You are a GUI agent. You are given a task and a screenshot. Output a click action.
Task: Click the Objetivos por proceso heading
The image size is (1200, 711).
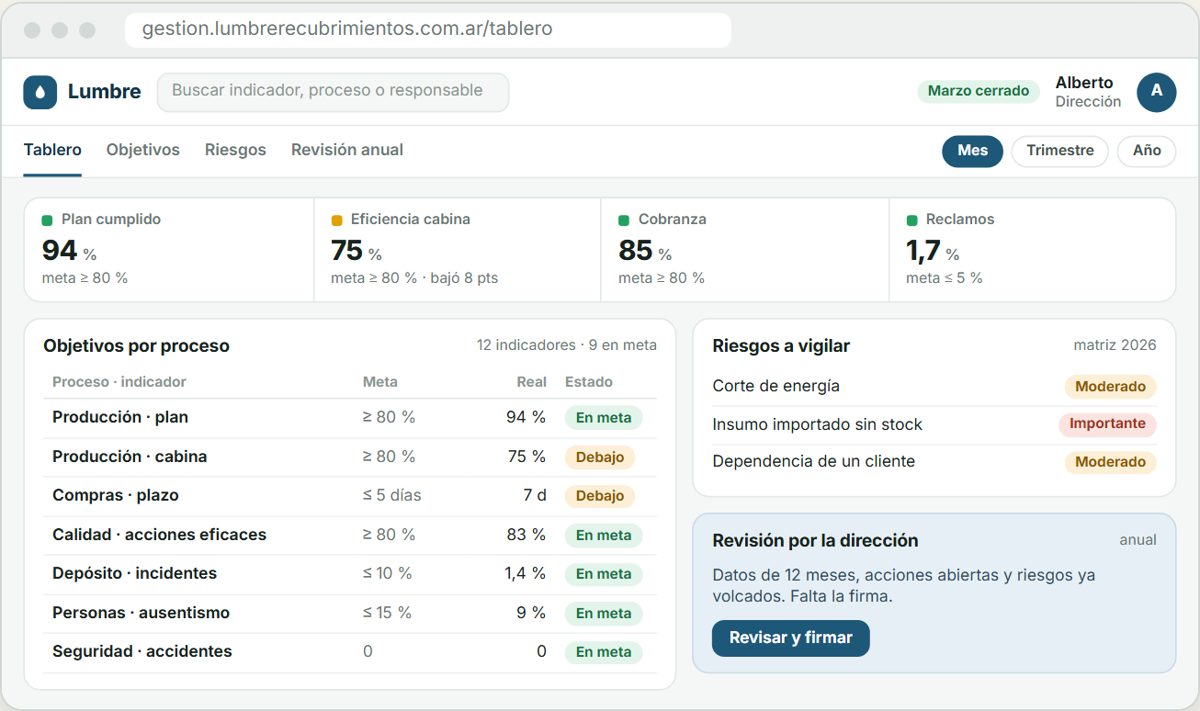[x=136, y=346]
